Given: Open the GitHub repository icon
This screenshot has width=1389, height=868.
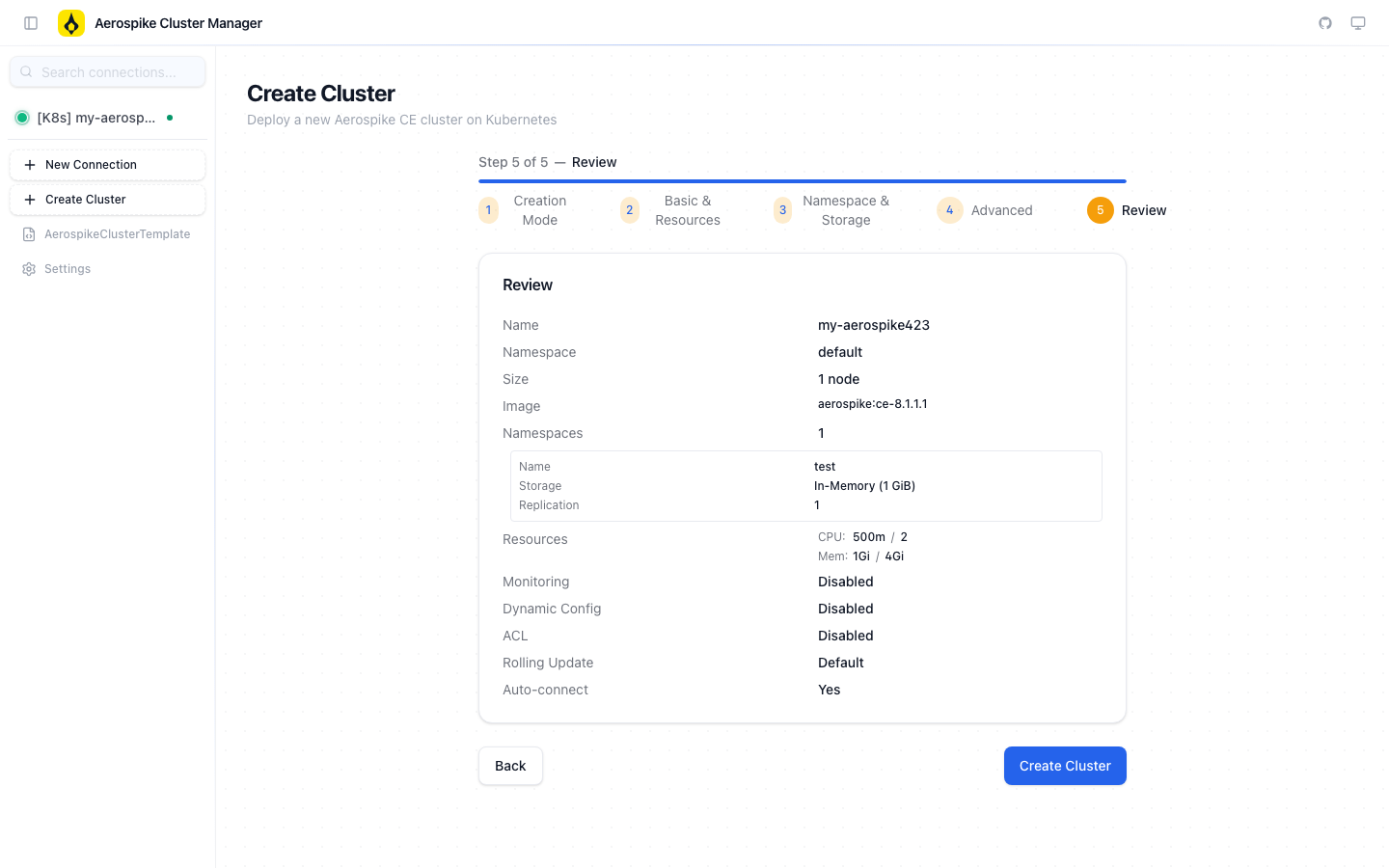Looking at the screenshot, I should (1325, 23).
